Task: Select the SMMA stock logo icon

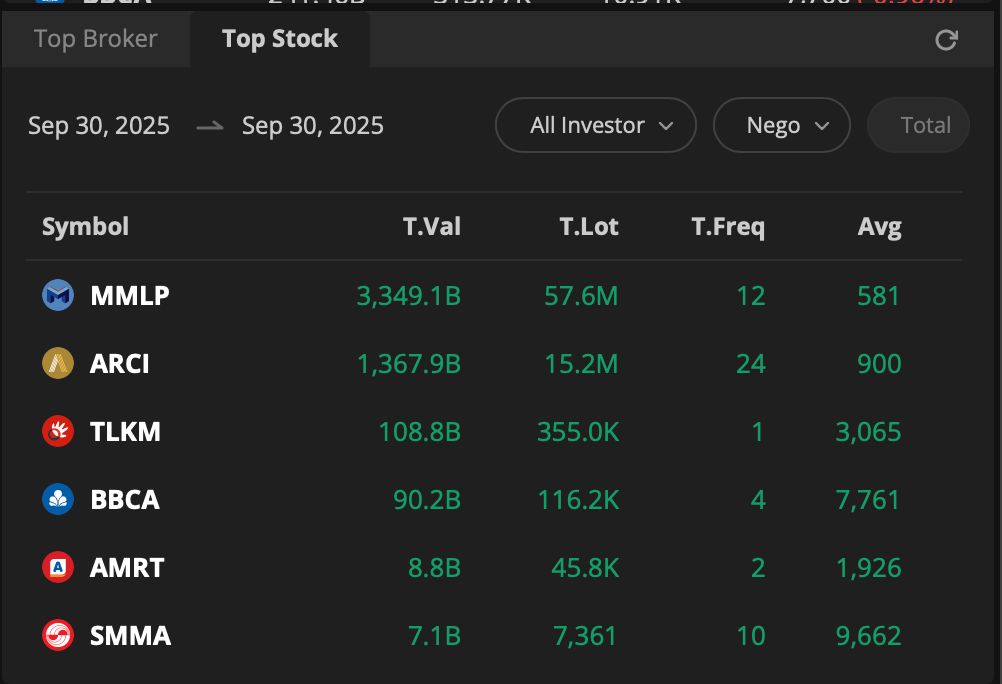Action: click(57, 635)
